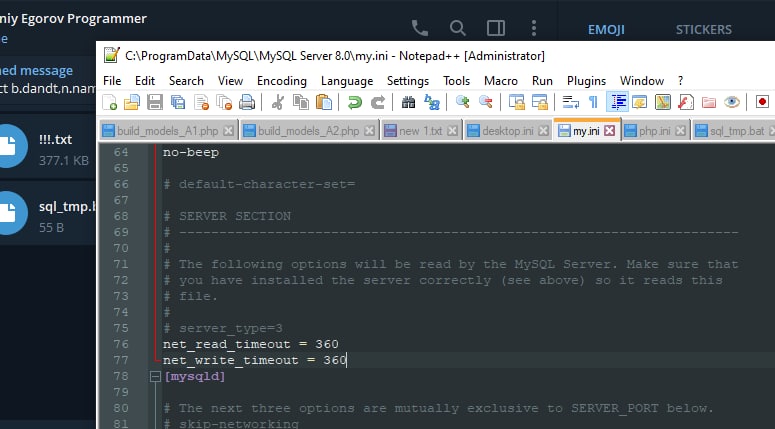Close the new 1.txt tab
775x429 pixels.
tap(452, 131)
